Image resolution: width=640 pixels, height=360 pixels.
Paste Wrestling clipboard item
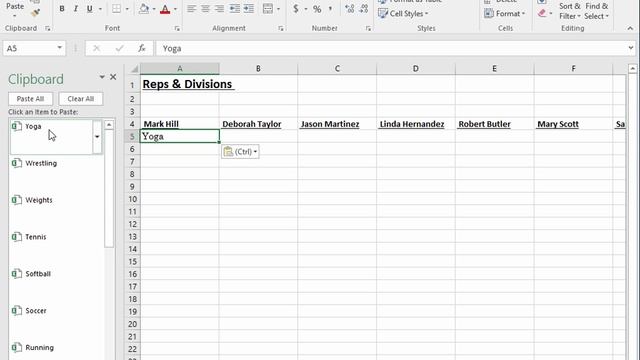tap(56, 173)
